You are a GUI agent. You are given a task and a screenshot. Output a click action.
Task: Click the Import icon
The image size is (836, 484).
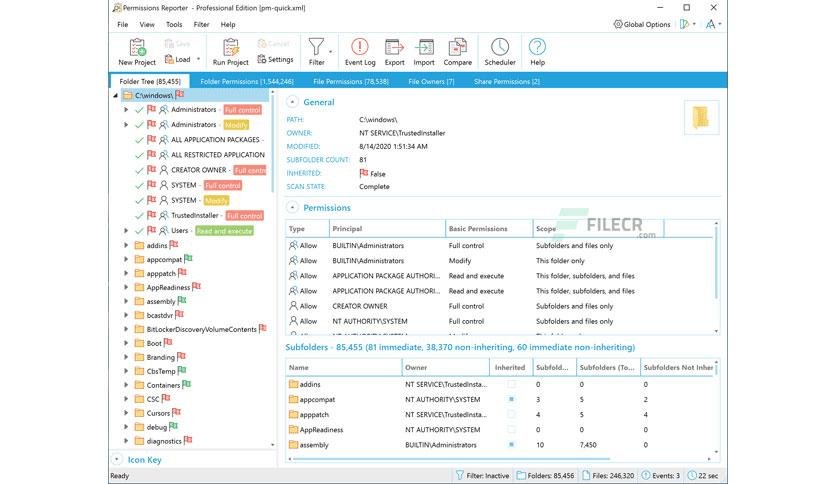[424, 47]
